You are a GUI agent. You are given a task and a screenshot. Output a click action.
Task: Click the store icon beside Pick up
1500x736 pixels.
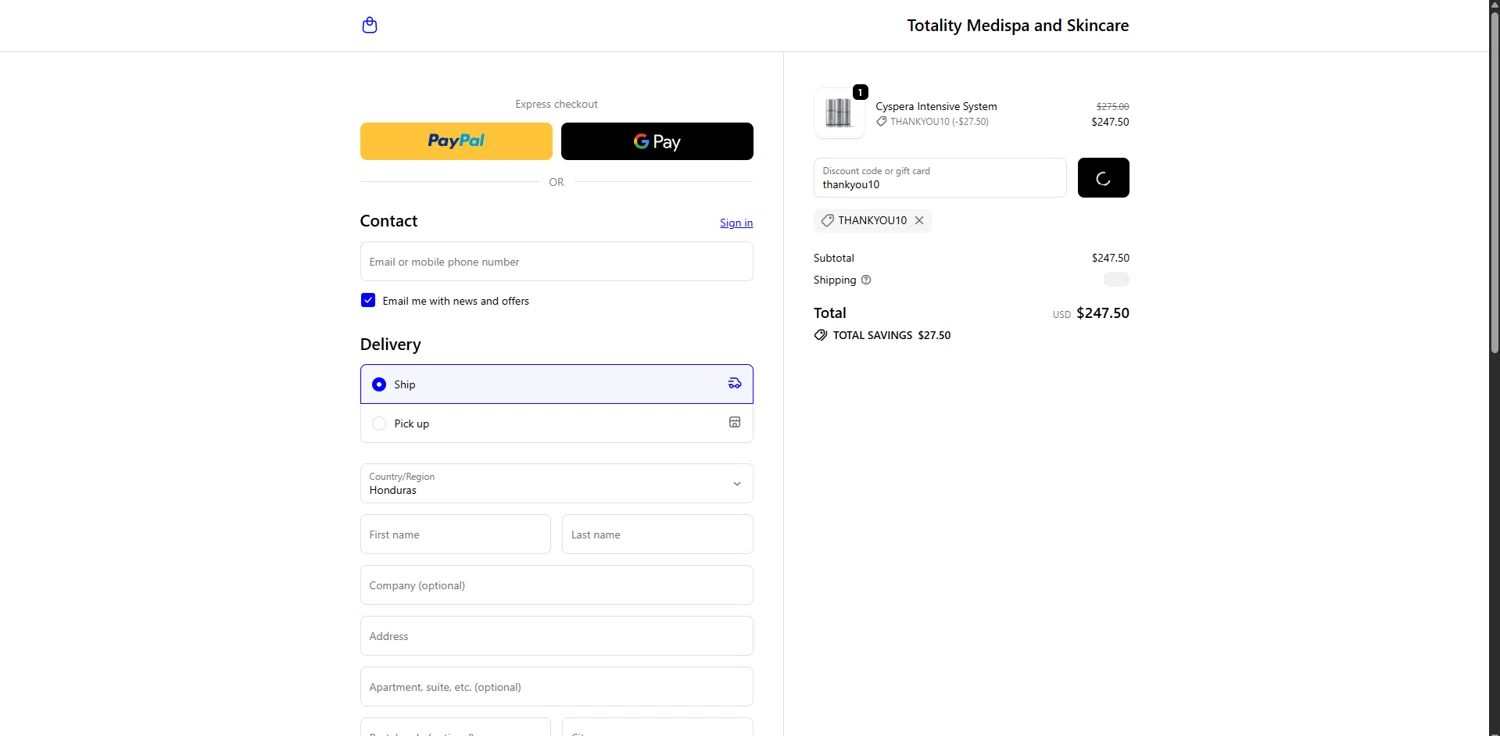[x=735, y=423]
